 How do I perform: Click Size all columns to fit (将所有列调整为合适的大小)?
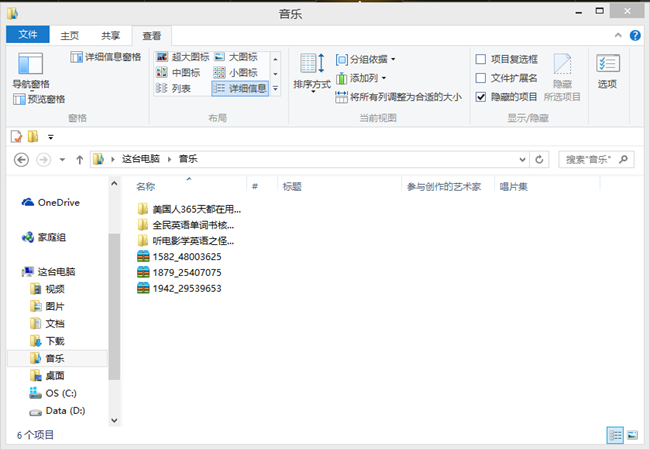(x=398, y=97)
